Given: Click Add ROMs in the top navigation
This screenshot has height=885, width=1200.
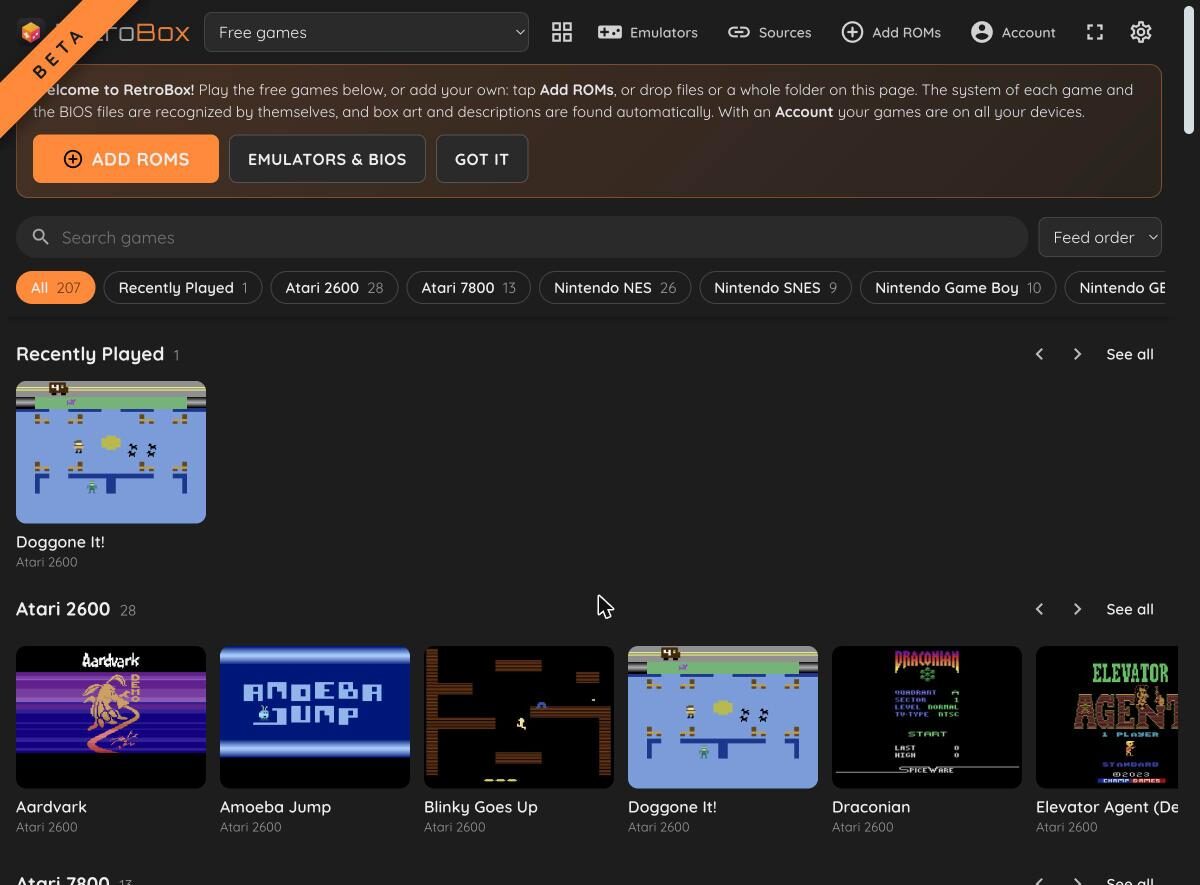Looking at the screenshot, I should (x=891, y=32).
